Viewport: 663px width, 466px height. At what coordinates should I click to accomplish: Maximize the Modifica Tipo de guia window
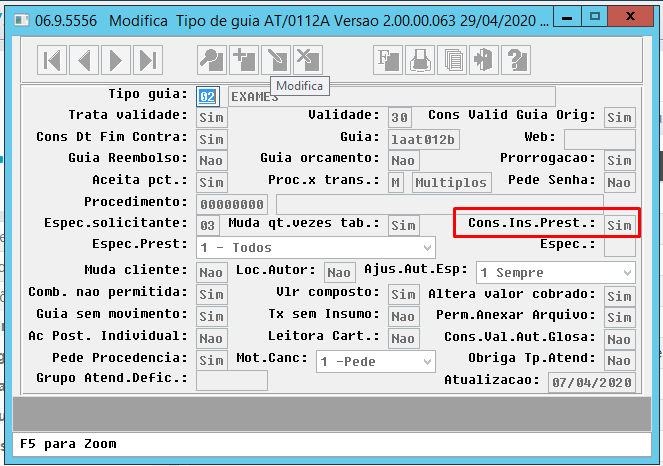point(595,17)
